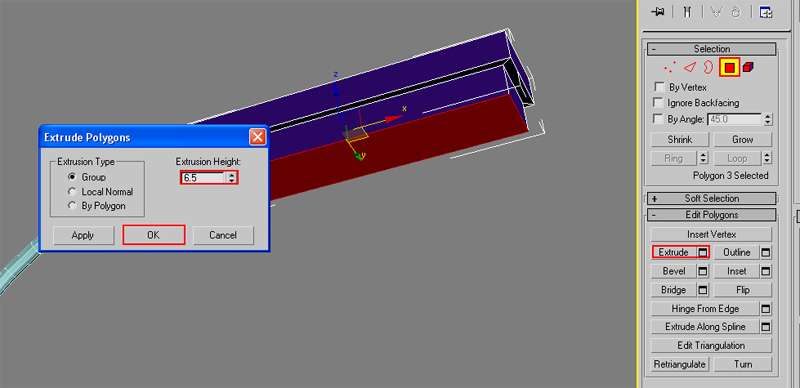Click the Extrusion Height value field
The image size is (800, 388).
pos(204,178)
